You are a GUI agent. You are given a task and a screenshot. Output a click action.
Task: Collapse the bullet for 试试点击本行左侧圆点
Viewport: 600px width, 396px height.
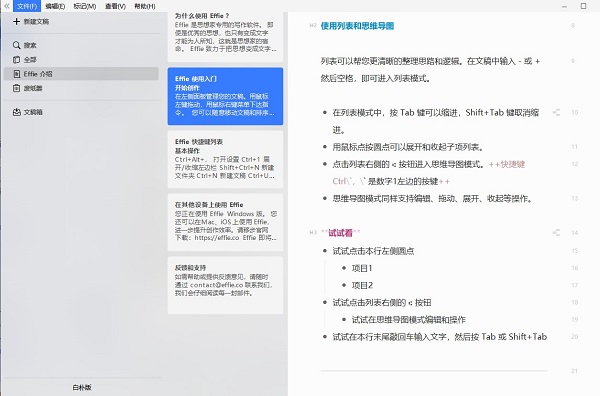(x=325, y=251)
